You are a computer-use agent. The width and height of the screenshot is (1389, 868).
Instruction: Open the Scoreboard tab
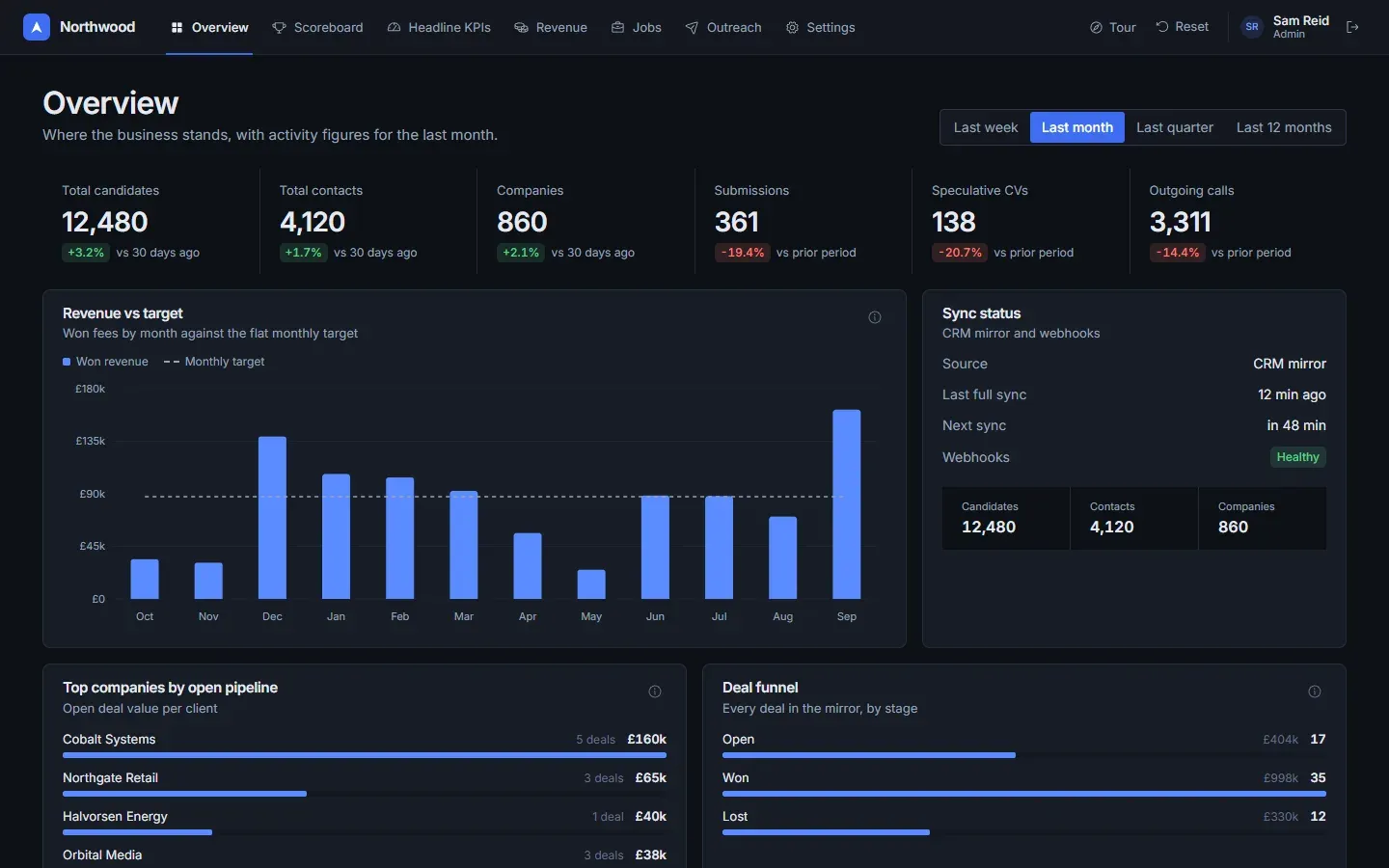317,28
